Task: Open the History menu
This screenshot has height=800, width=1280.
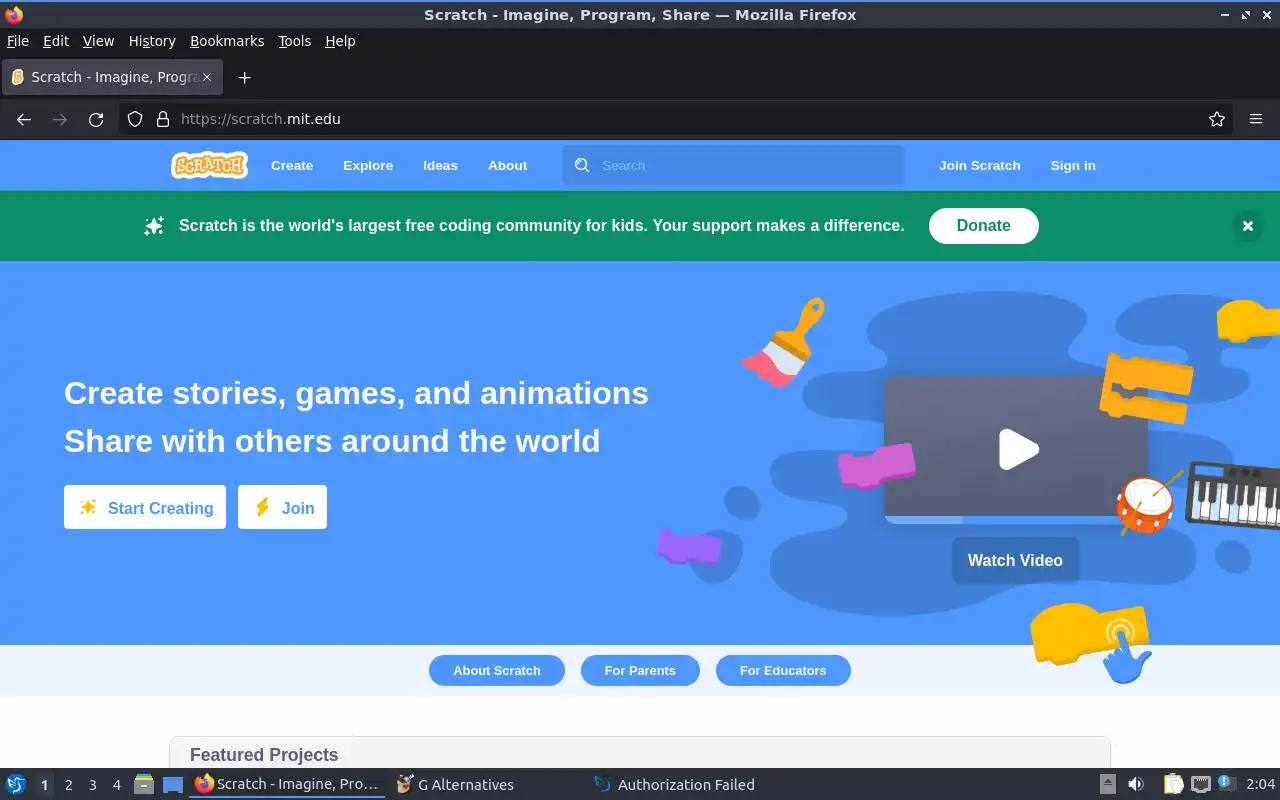Action: tap(152, 41)
